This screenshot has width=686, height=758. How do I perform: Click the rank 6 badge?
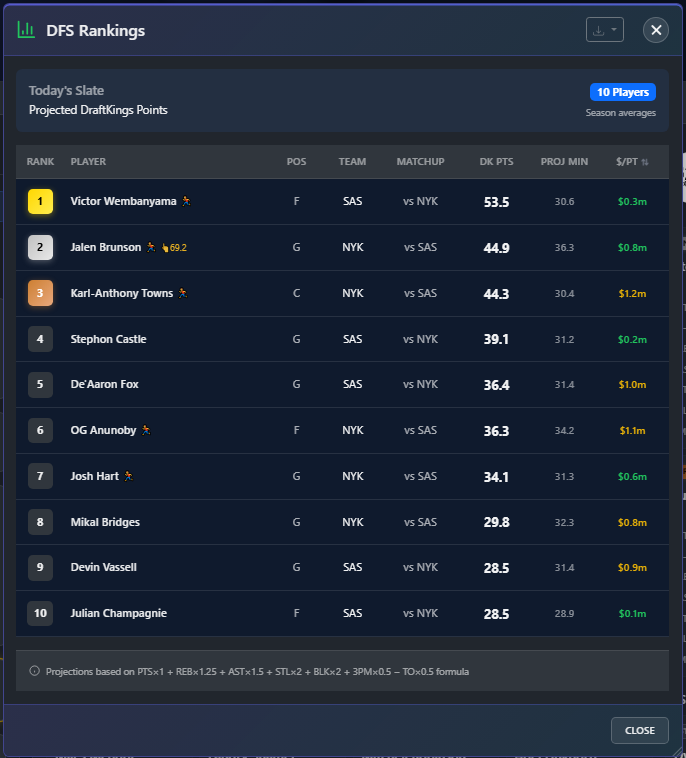tap(40, 430)
